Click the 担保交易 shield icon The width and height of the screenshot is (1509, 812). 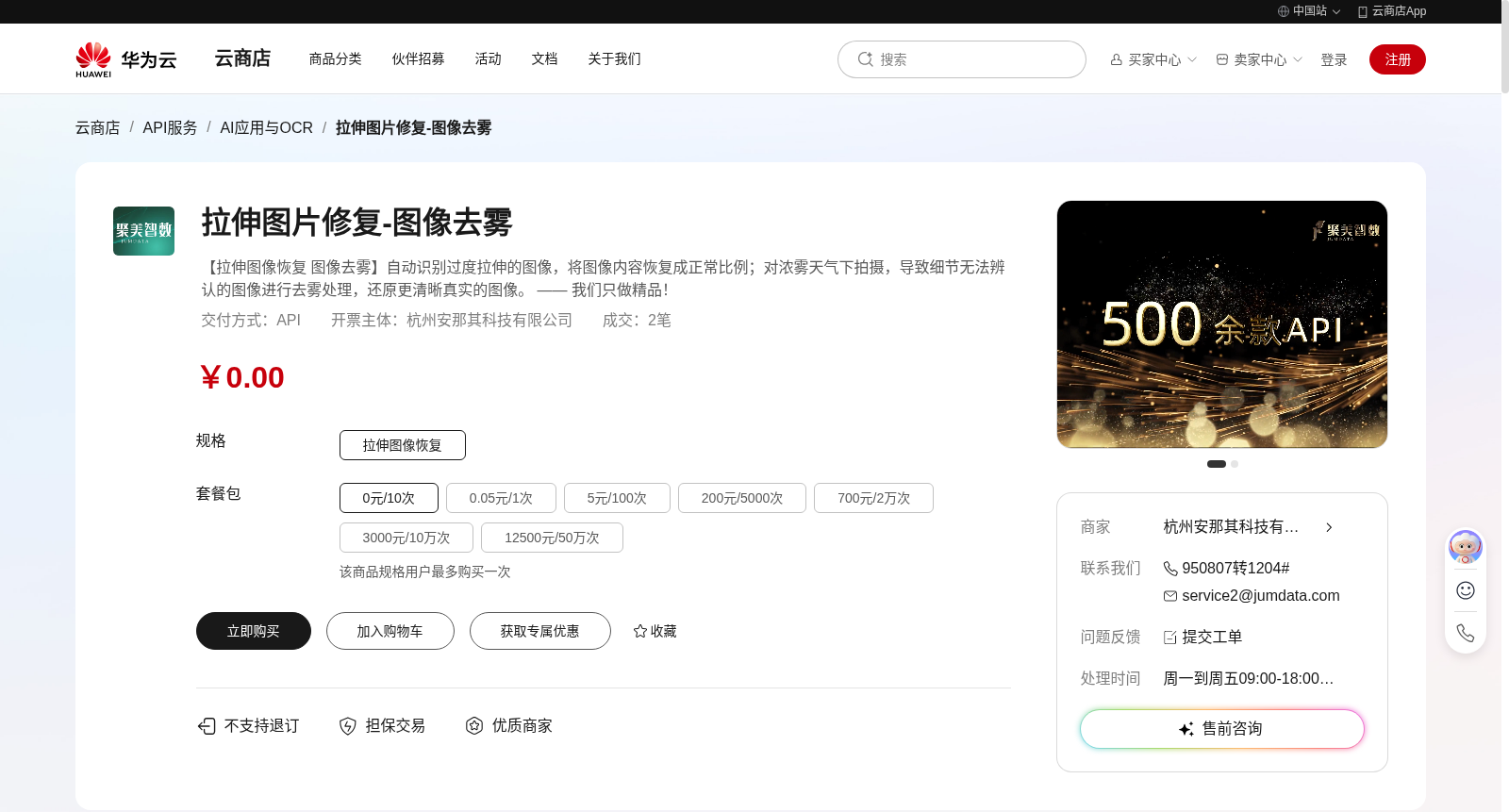pos(348,725)
